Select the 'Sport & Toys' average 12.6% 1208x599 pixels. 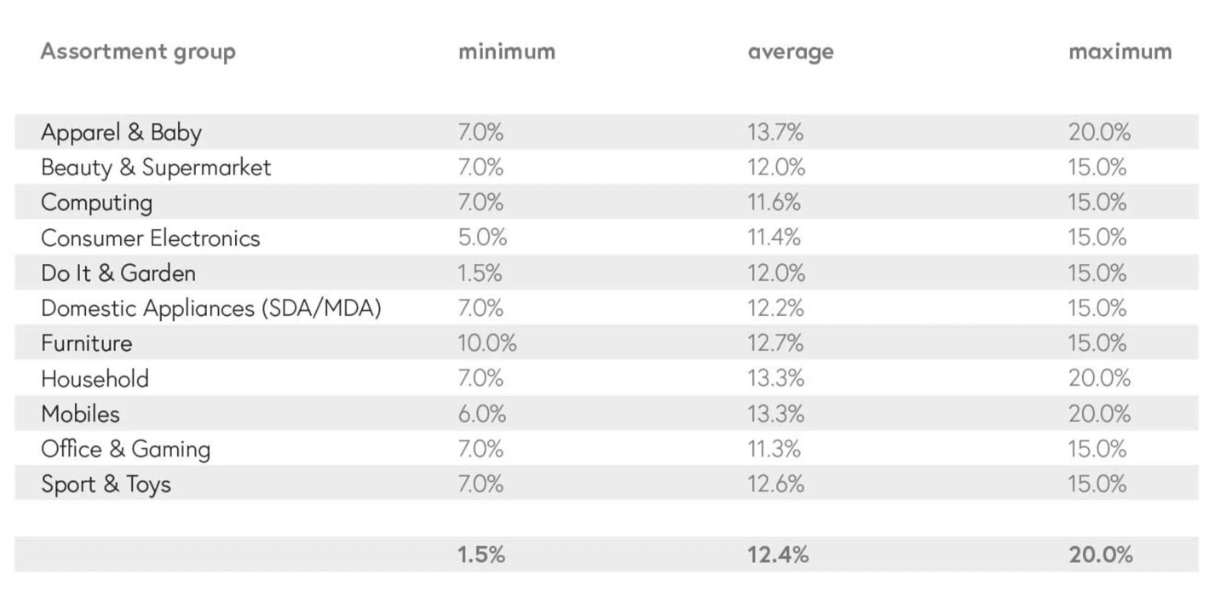(775, 484)
